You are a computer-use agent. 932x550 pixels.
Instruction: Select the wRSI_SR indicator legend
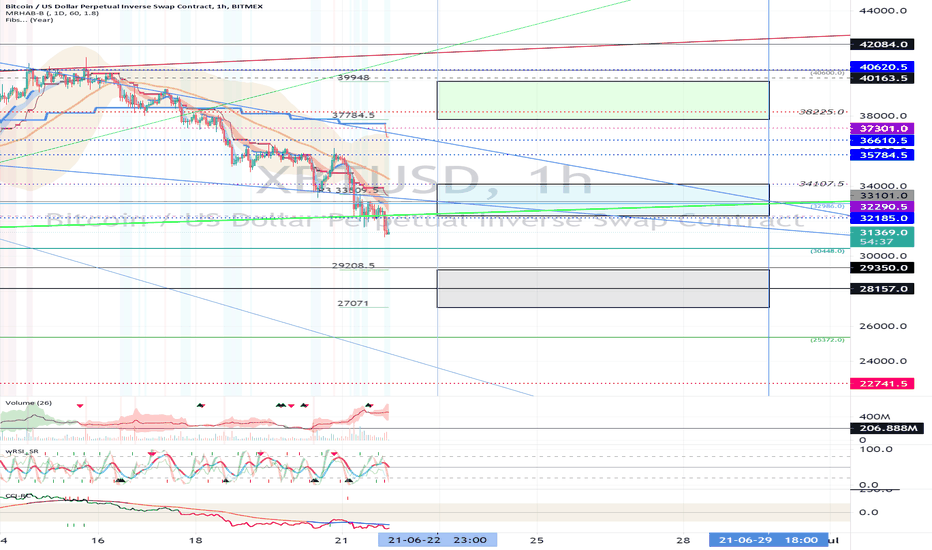22,451
